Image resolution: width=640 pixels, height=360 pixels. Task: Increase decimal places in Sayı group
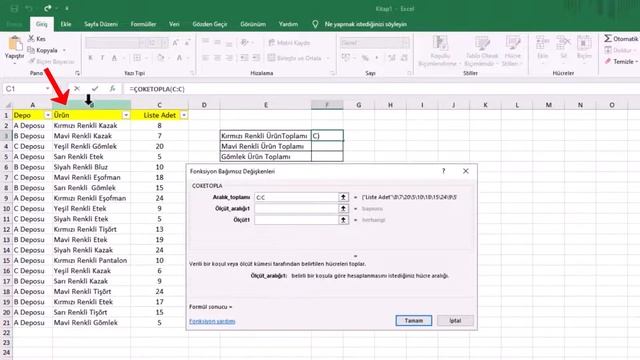coord(392,58)
